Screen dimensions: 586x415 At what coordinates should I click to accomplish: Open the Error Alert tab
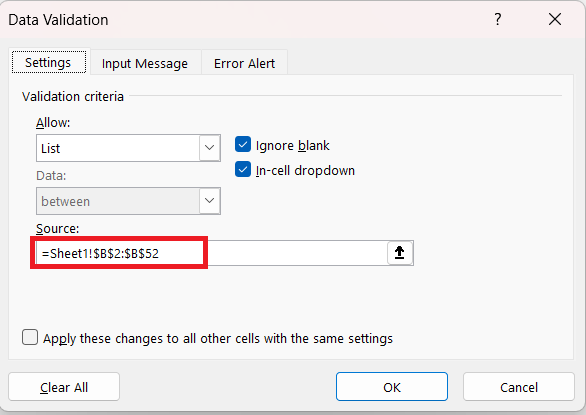click(x=244, y=64)
